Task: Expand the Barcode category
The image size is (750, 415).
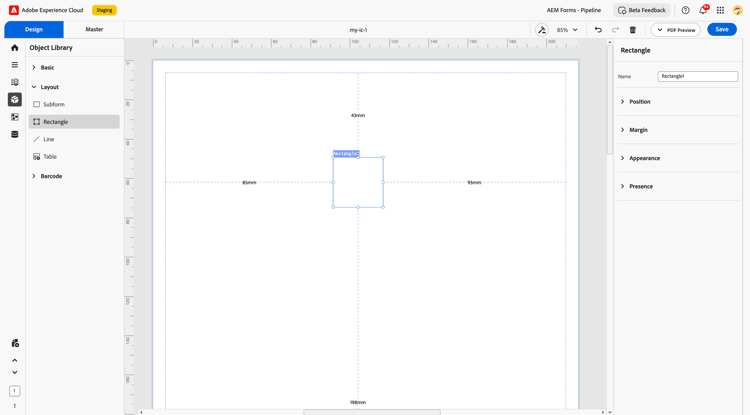Action: [51, 176]
